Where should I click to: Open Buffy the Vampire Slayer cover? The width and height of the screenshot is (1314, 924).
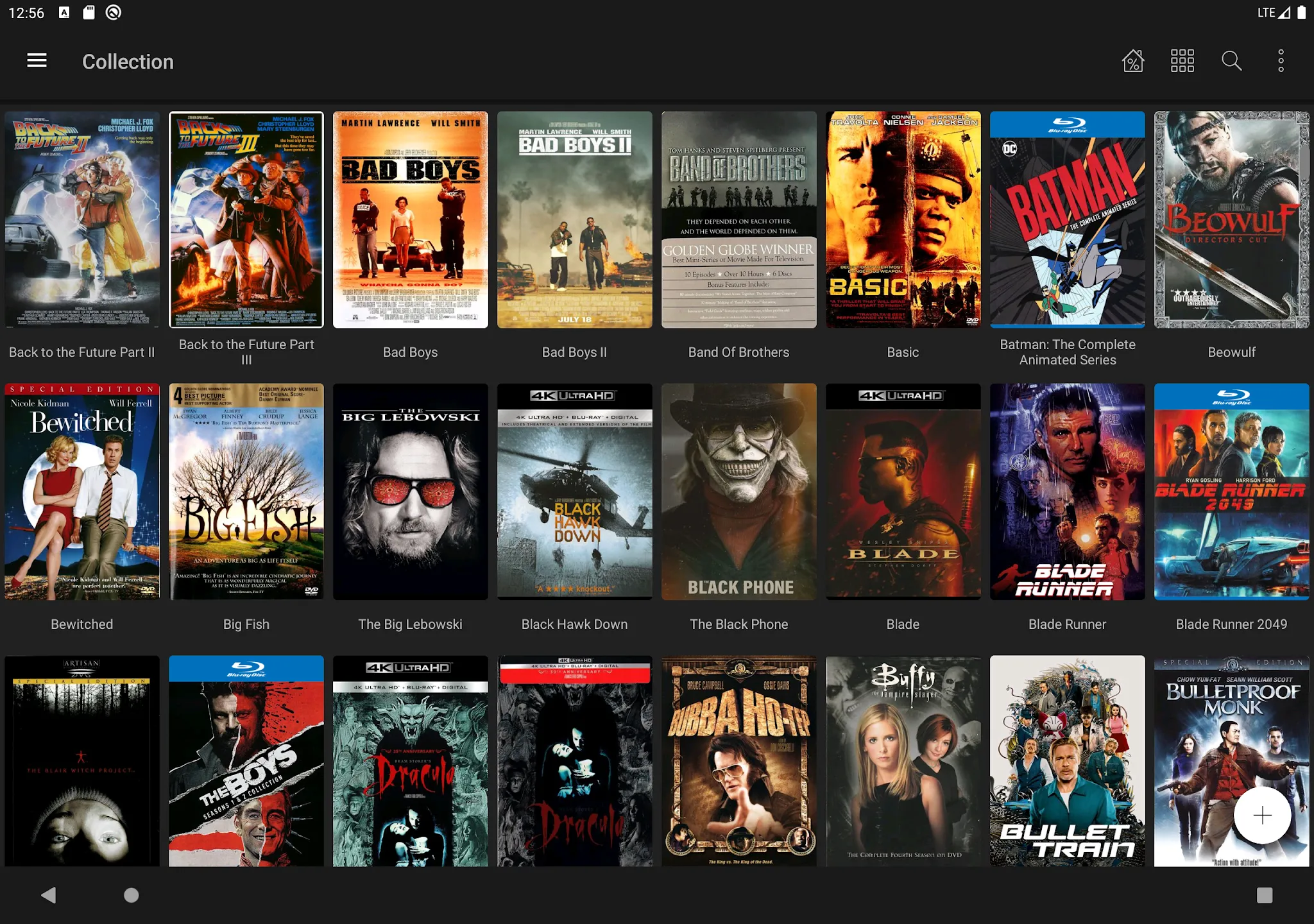pyautogui.click(x=903, y=761)
